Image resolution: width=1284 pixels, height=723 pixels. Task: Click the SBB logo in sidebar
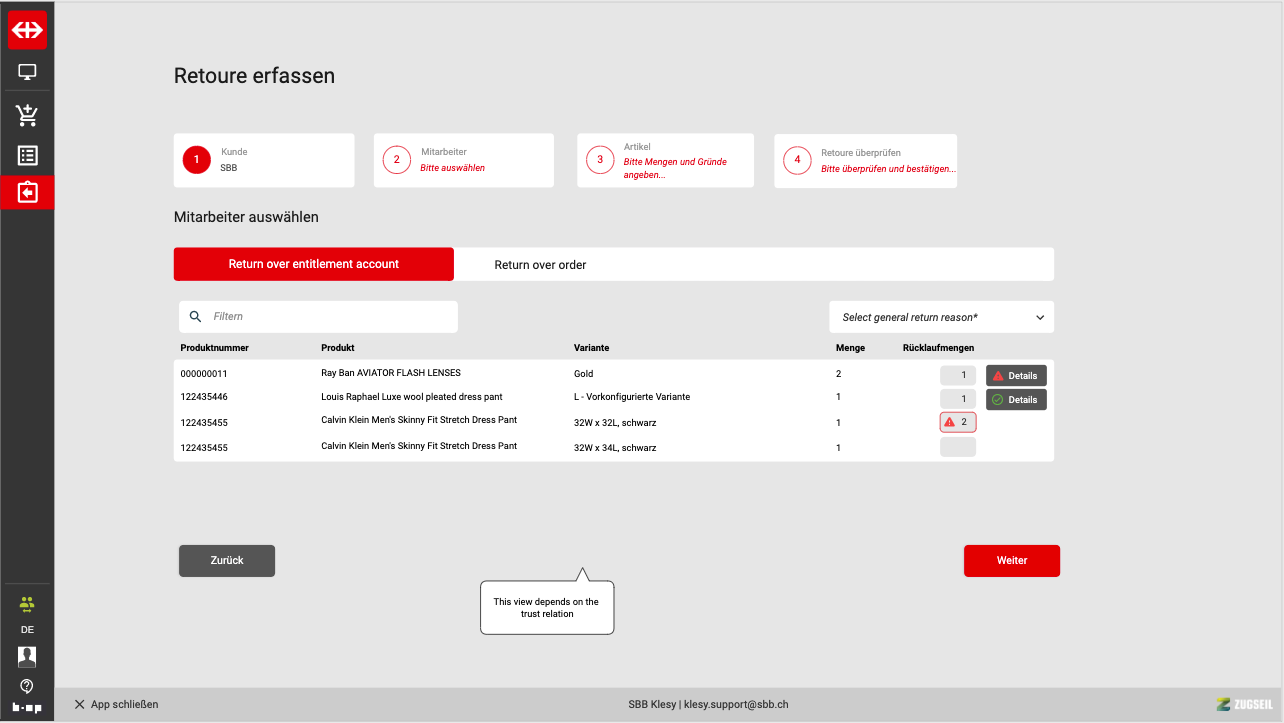(x=27, y=30)
